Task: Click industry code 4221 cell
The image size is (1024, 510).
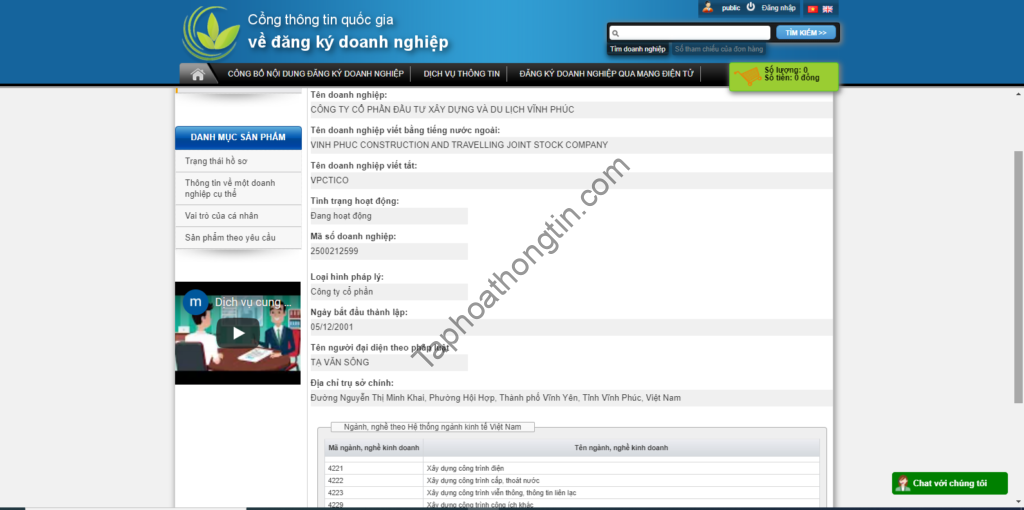Action: pos(374,468)
